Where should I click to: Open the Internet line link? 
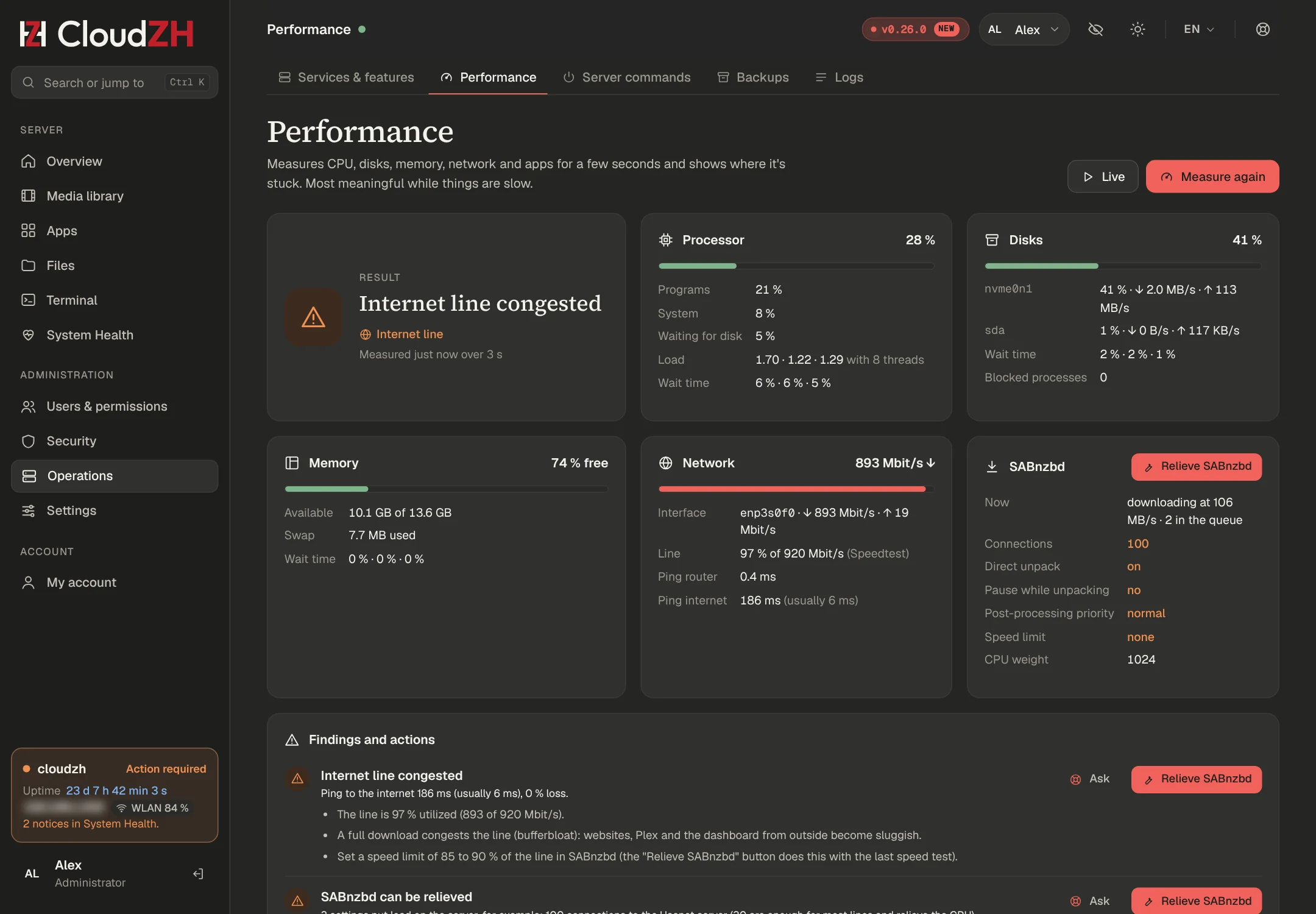click(402, 334)
